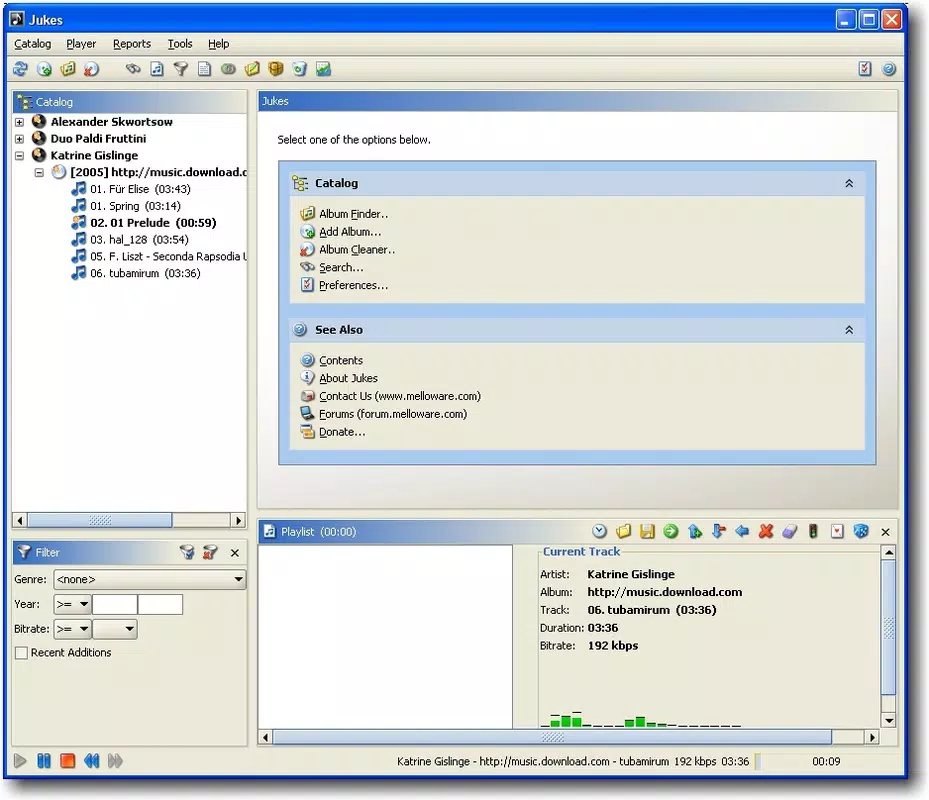Image resolution: width=929 pixels, height=800 pixels.
Task: Expand the Duo Paldi Fruttini artist node
Action: pos(20,139)
